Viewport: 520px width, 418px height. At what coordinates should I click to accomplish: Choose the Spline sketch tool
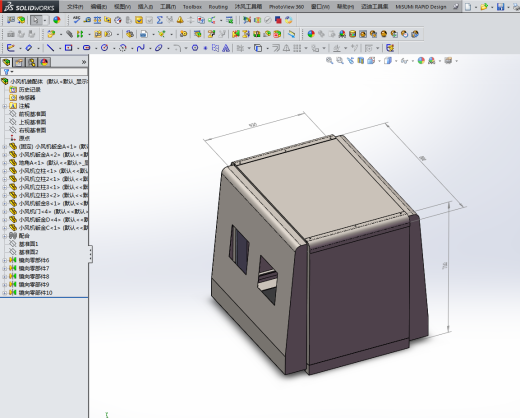[x=141, y=48]
